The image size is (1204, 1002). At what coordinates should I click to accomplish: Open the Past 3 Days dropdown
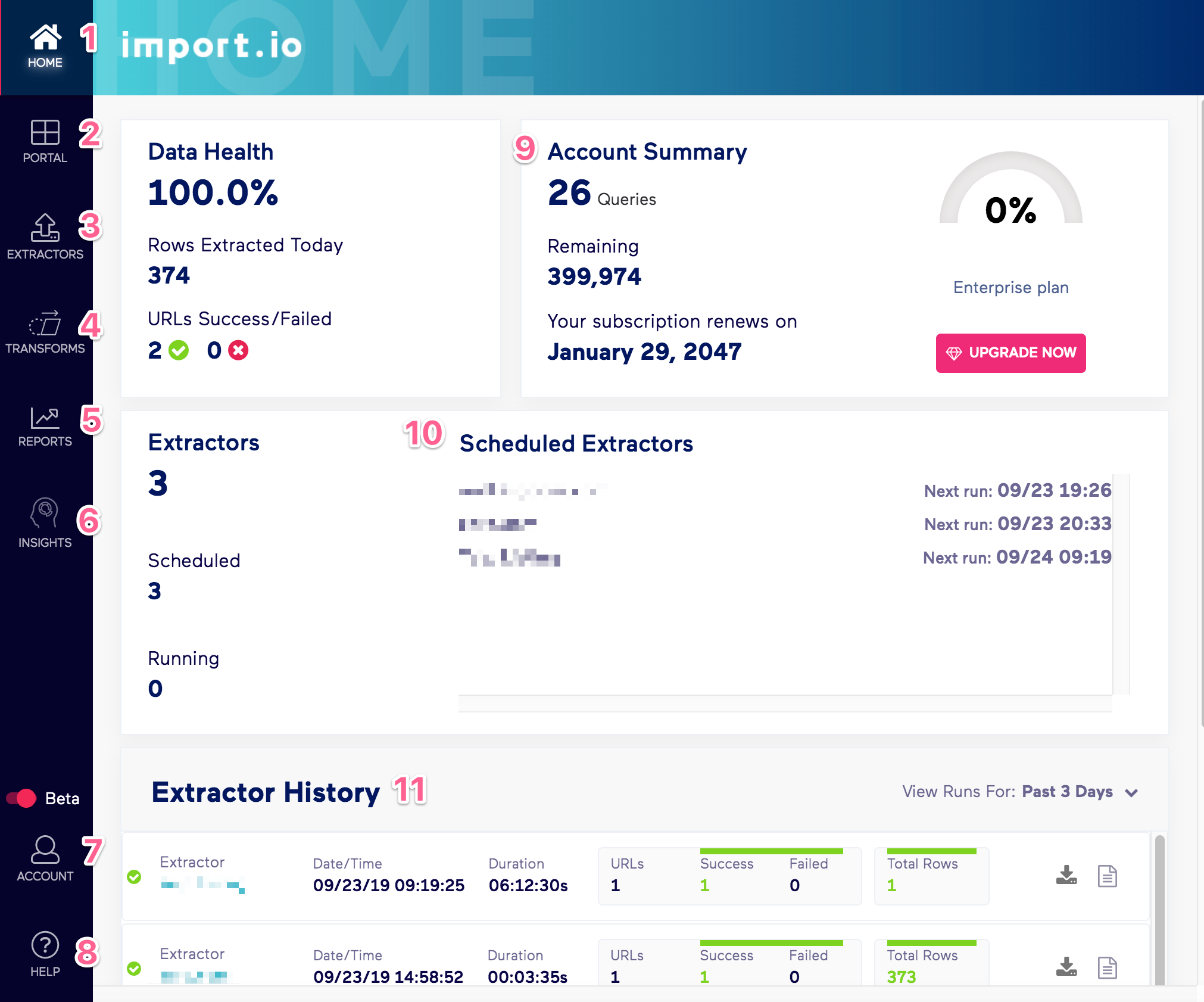tap(1067, 792)
